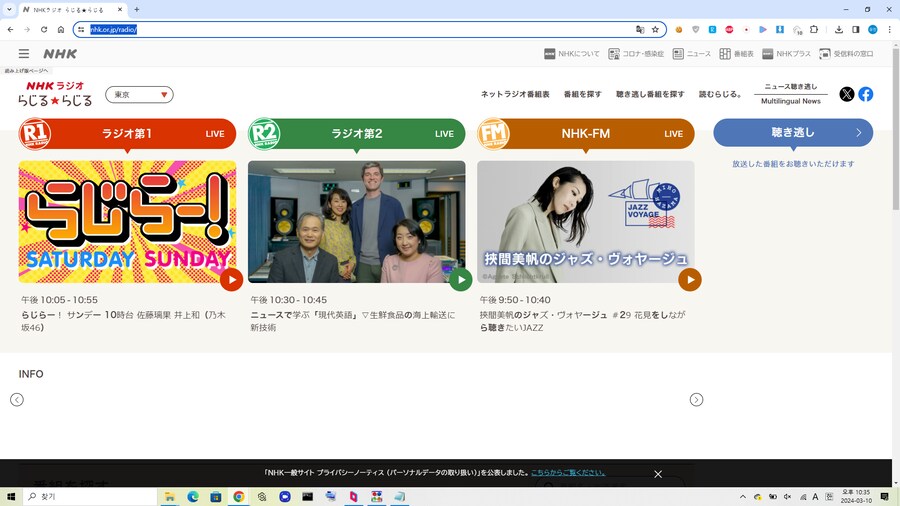This screenshot has height=506, width=900.
Task: Toggle the browser side panel icon
Action: click(855, 29)
